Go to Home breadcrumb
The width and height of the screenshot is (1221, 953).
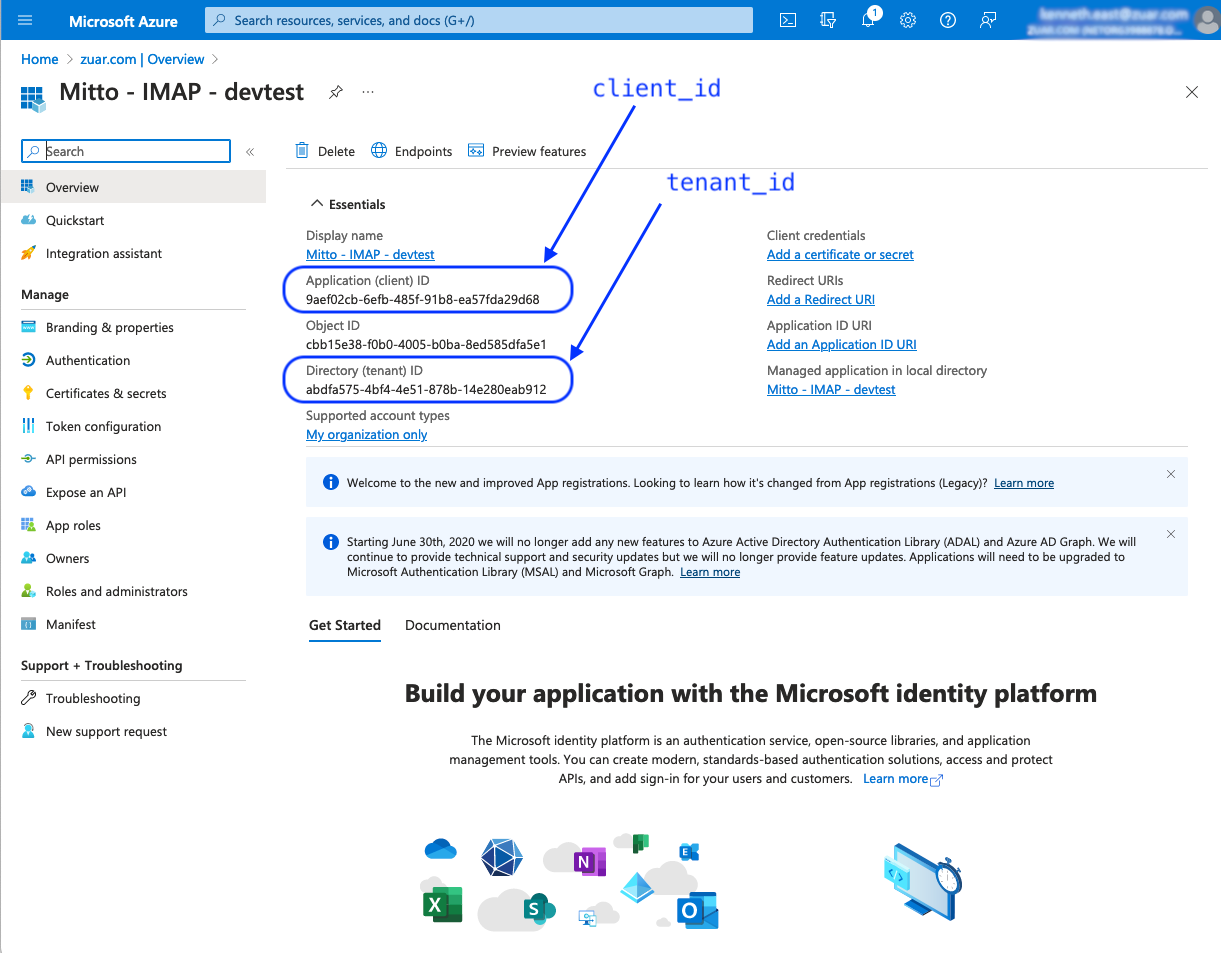coord(40,59)
